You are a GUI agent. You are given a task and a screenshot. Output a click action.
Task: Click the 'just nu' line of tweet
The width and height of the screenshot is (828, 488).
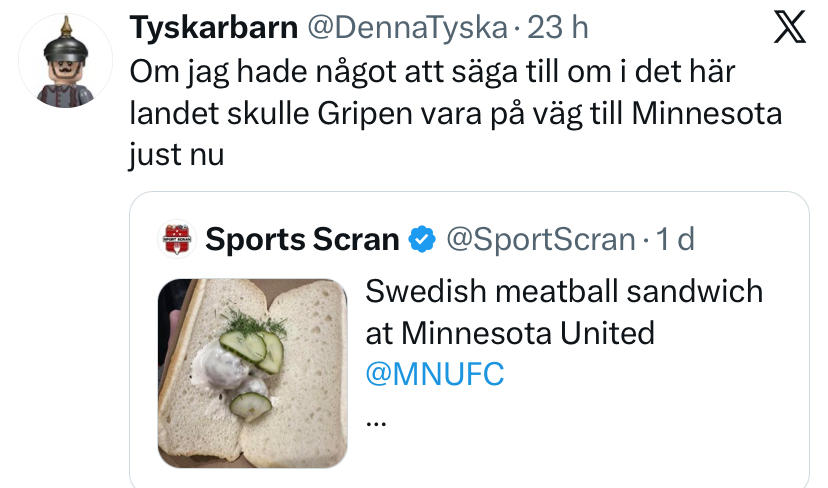177,155
